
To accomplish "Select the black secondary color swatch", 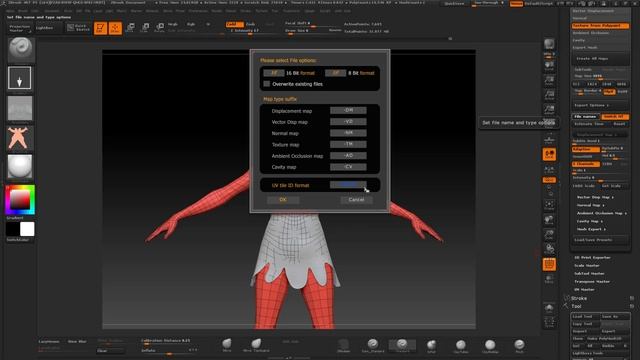I will [x=13, y=229].
